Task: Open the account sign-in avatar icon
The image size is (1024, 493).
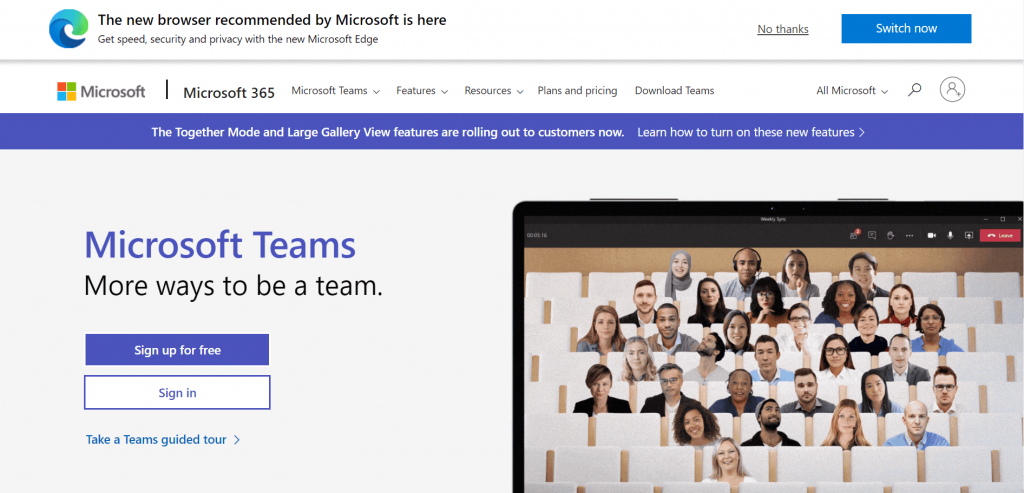Action: (952, 89)
